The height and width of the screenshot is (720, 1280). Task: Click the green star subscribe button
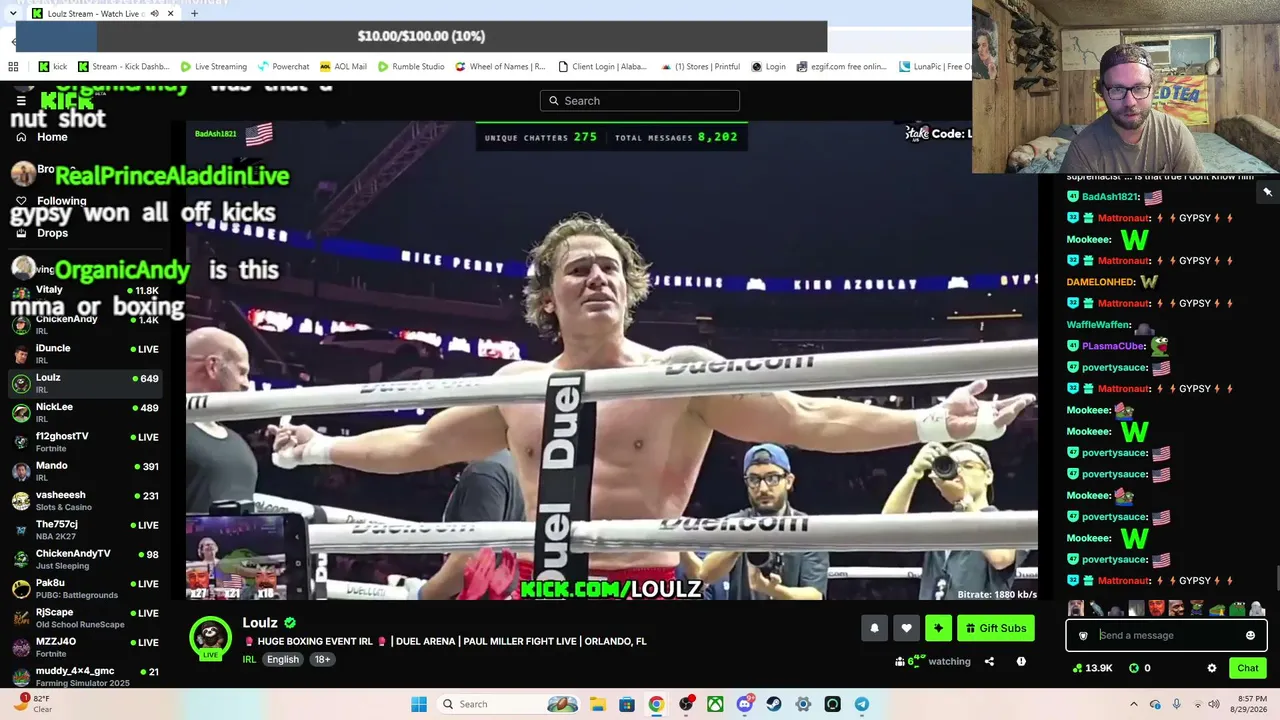[938, 628]
